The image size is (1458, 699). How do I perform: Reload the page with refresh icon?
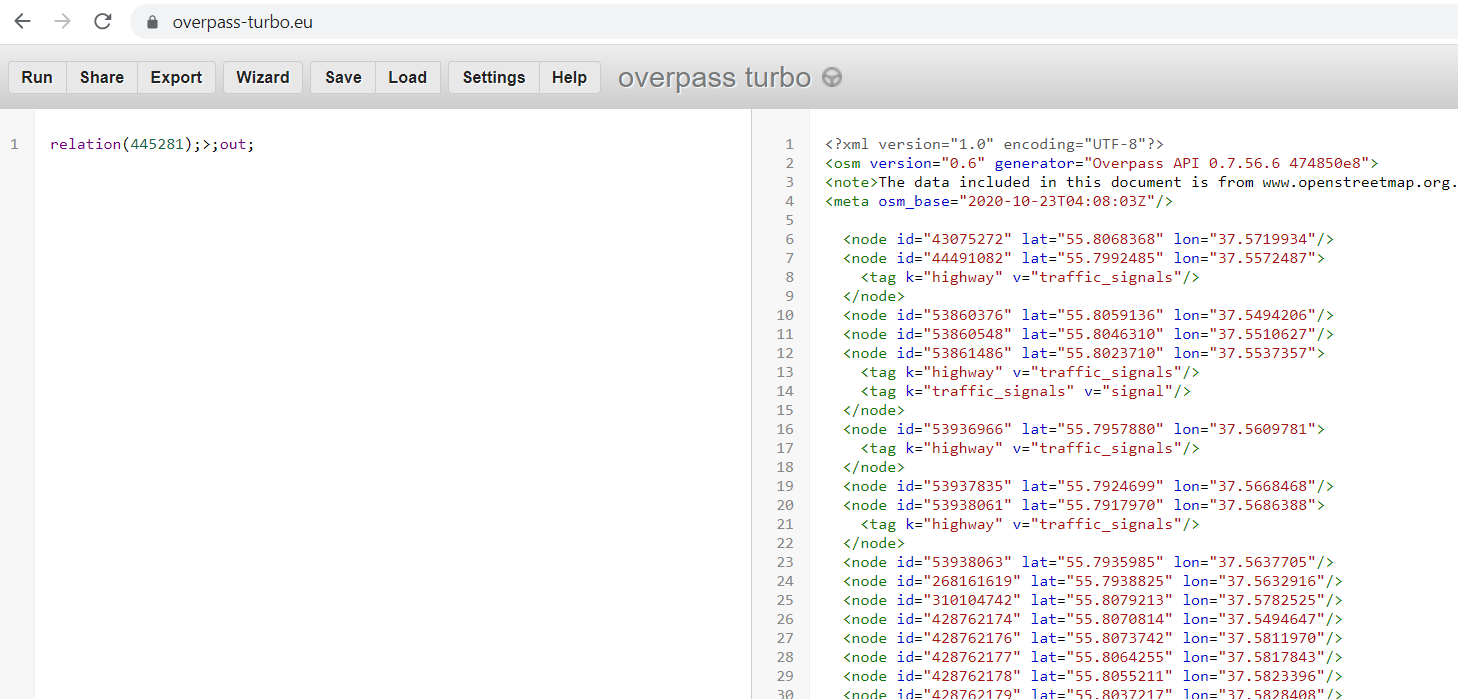(102, 21)
